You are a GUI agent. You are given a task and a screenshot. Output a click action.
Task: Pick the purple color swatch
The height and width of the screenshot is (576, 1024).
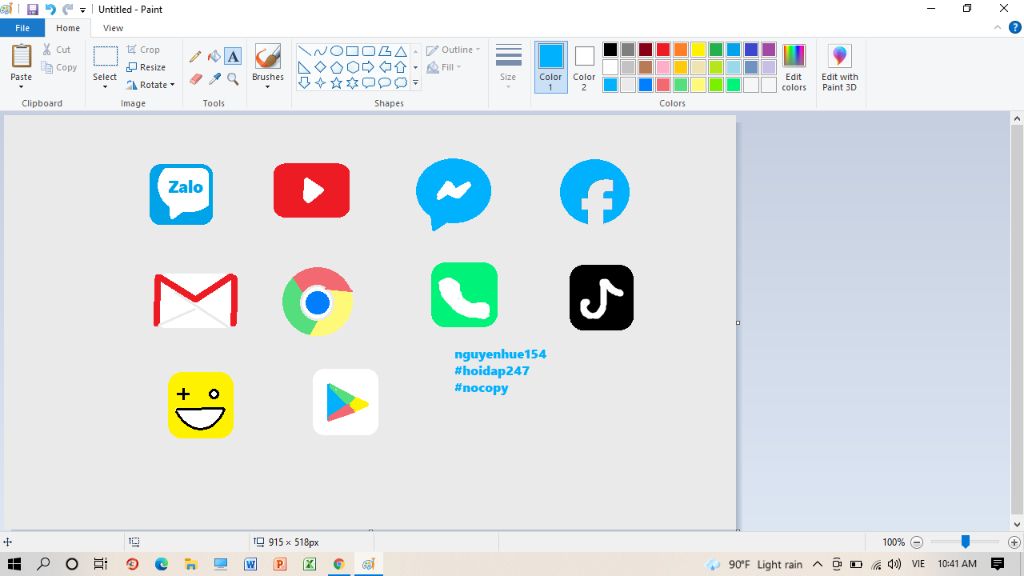click(769, 50)
